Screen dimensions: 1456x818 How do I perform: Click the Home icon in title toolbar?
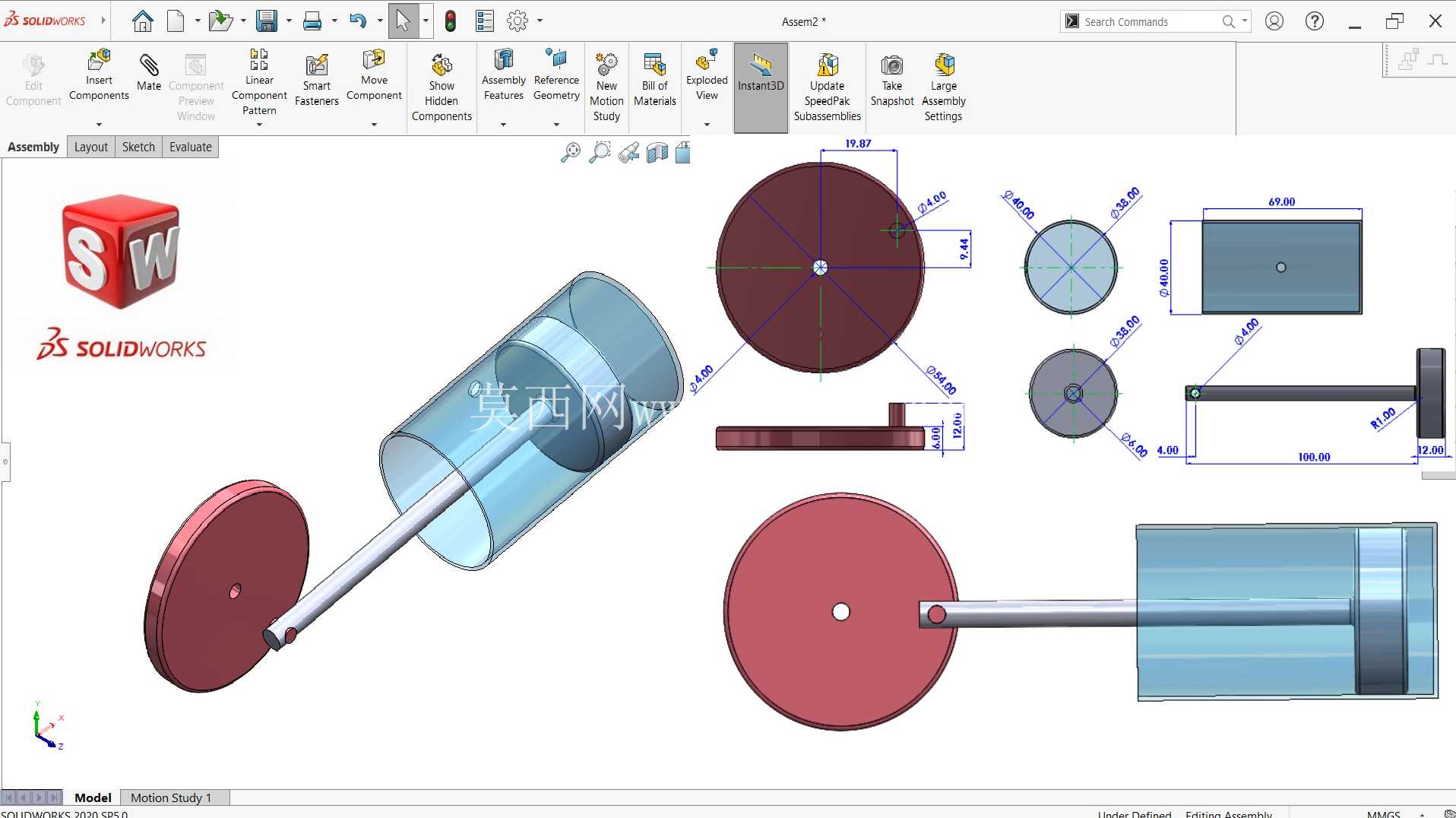[142, 21]
